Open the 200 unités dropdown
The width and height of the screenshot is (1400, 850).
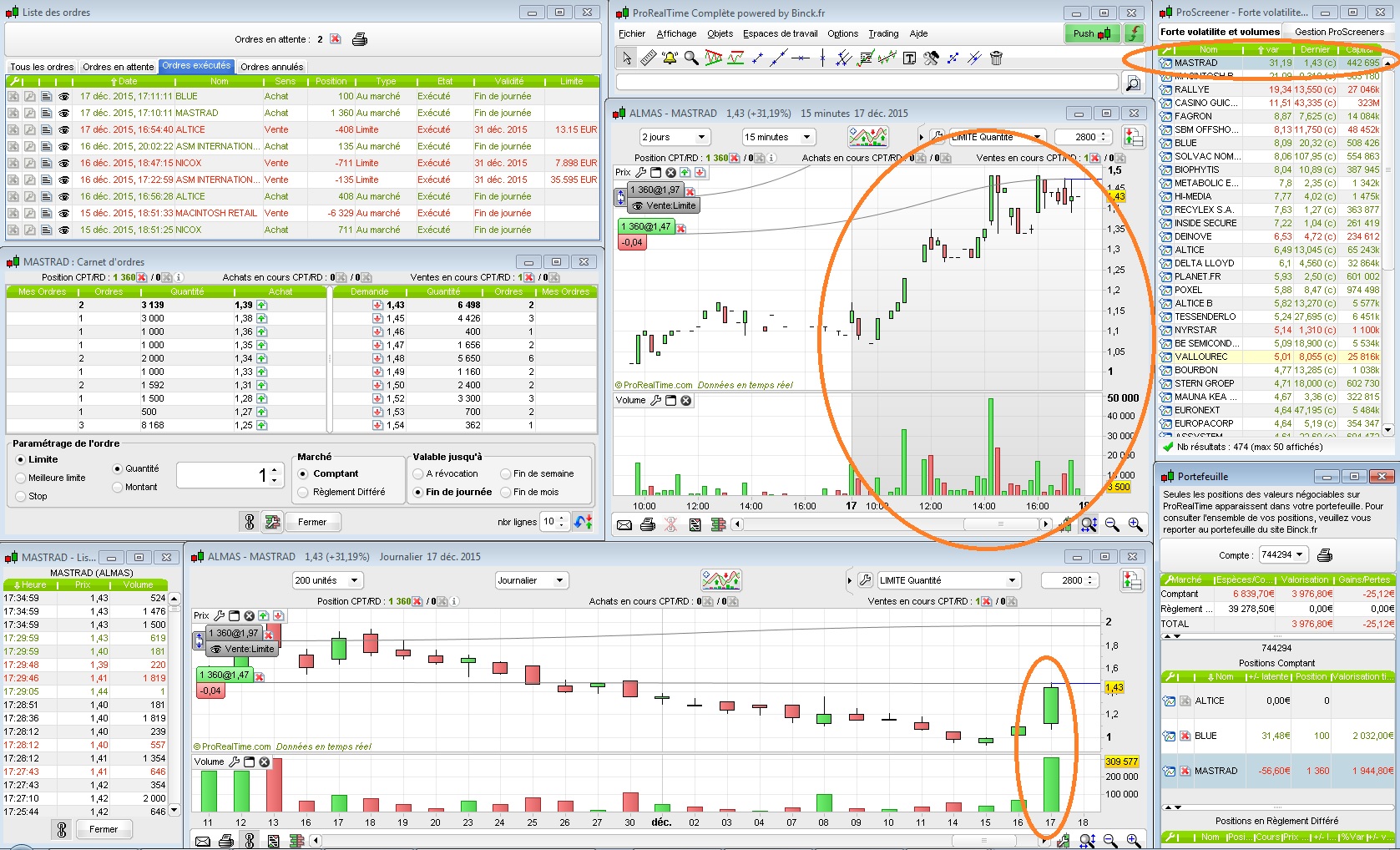point(327,580)
